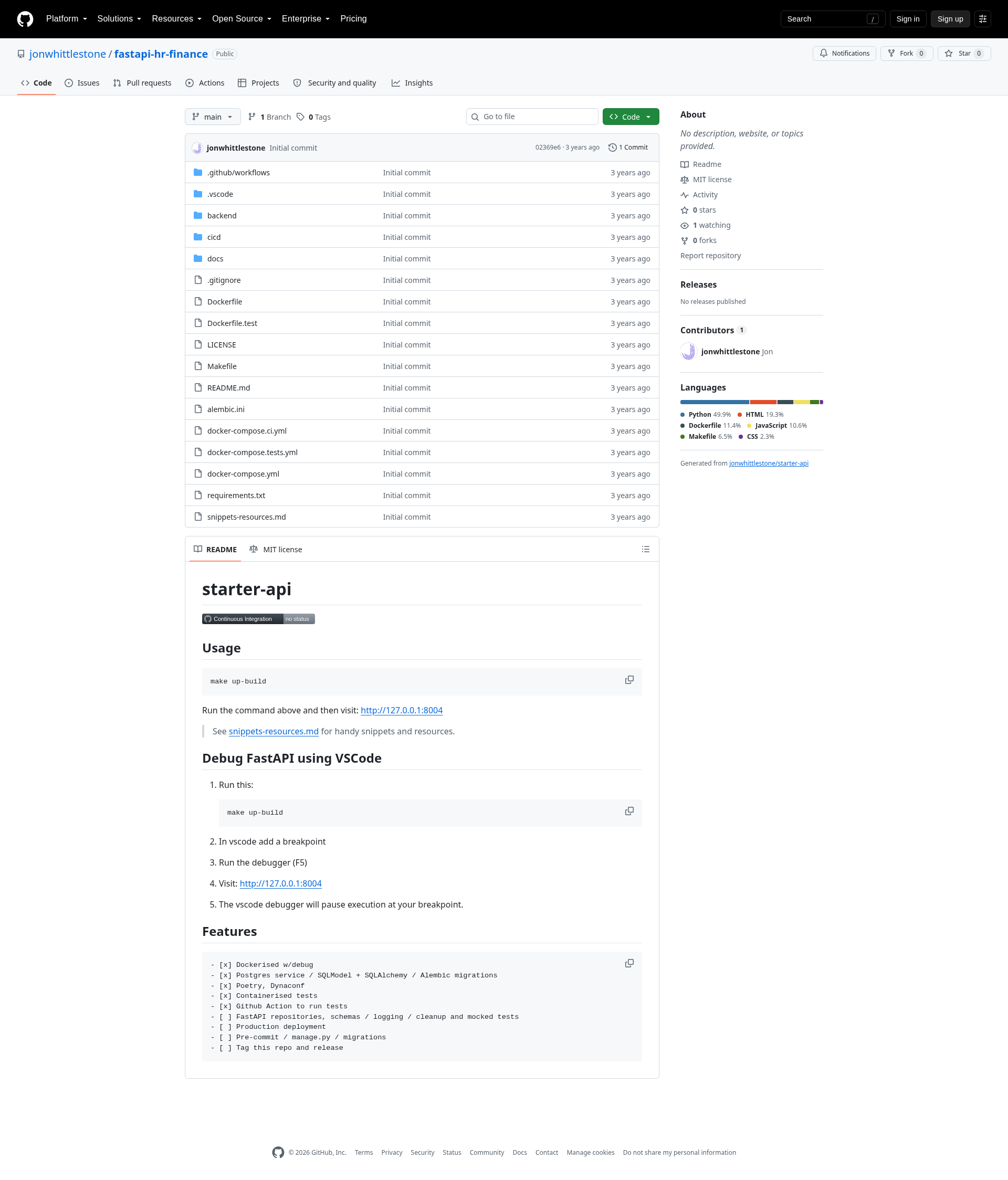Focus the Go to file search field
The height and width of the screenshot is (1180, 1008).
tap(532, 117)
